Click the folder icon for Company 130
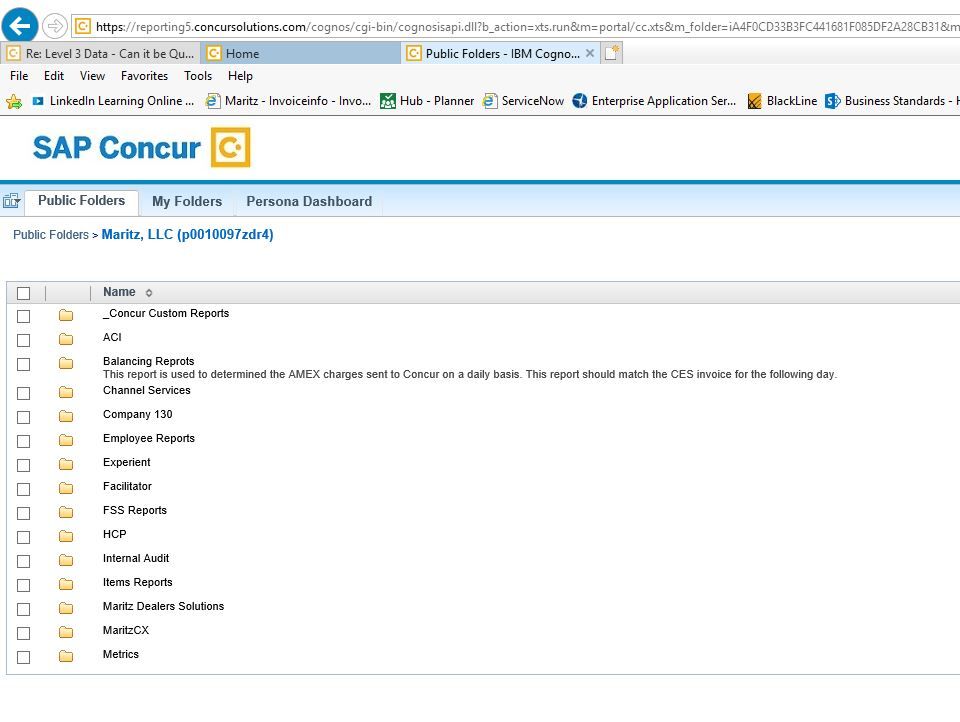 (66, 416)
